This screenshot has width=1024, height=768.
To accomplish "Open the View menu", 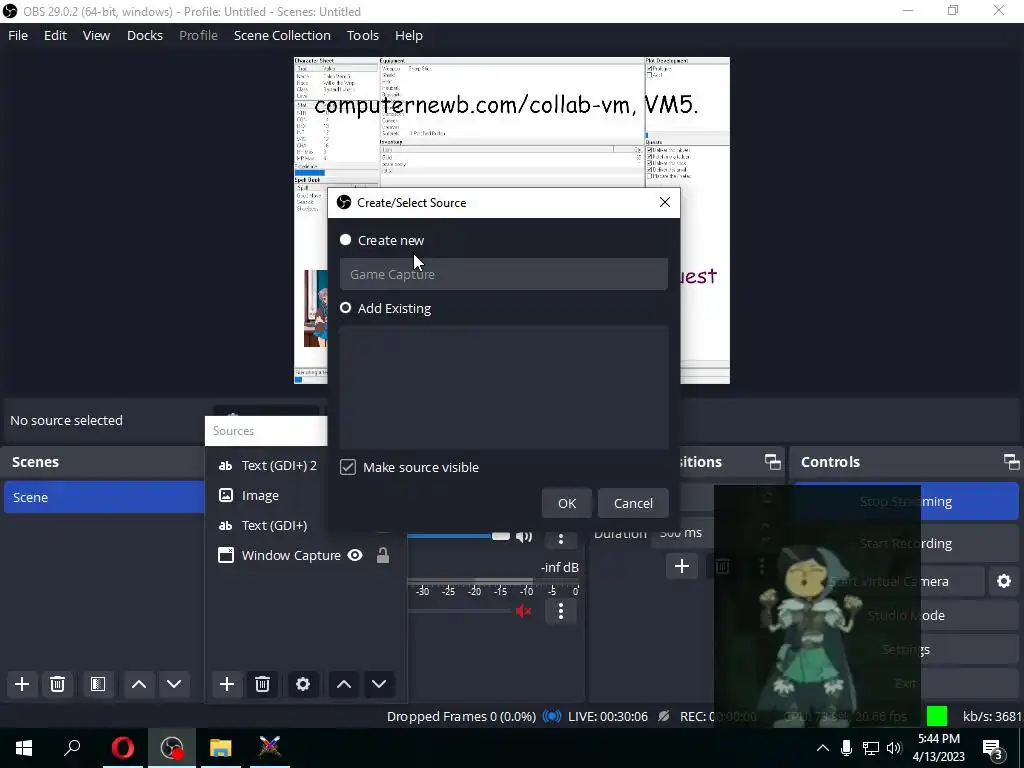I will point(96,35).
